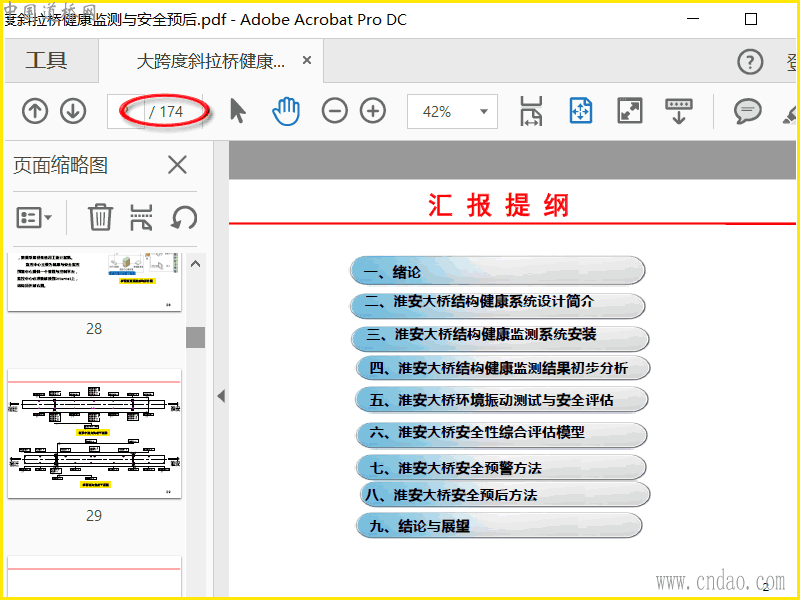Go to next page with down arrow
This screenshot has width=800, height=600.
pyautogui.click(x=73, y=111)
